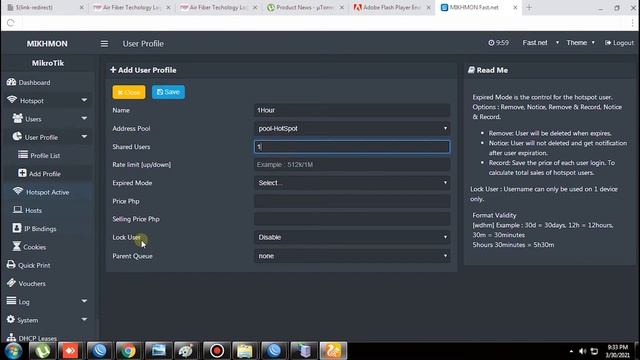Image resolution: width=640 pixels, height=360 pixels.
Task: Switch to the first Air Fiber Techology tab
Action: (x=132, y=8)
